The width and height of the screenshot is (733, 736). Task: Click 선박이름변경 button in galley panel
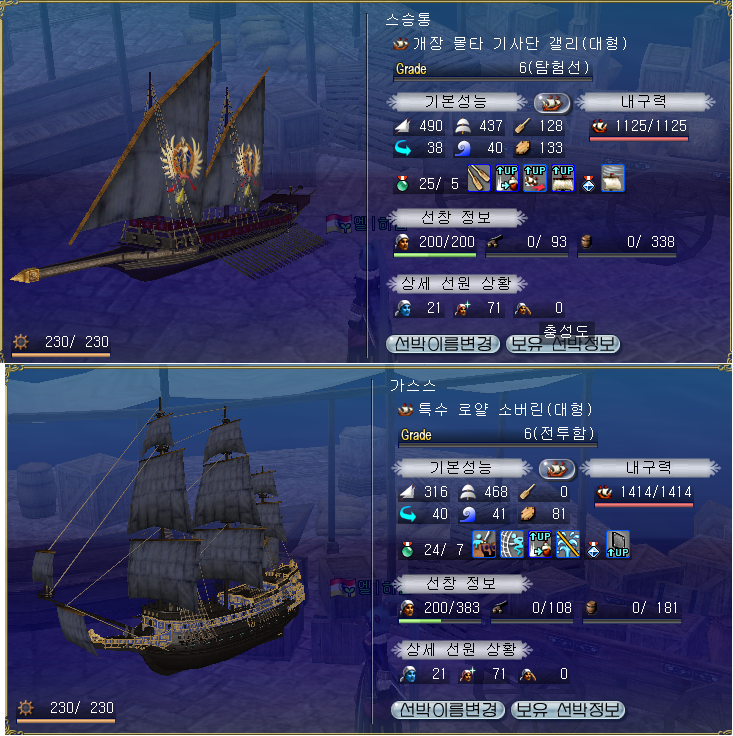coord(443,344)
